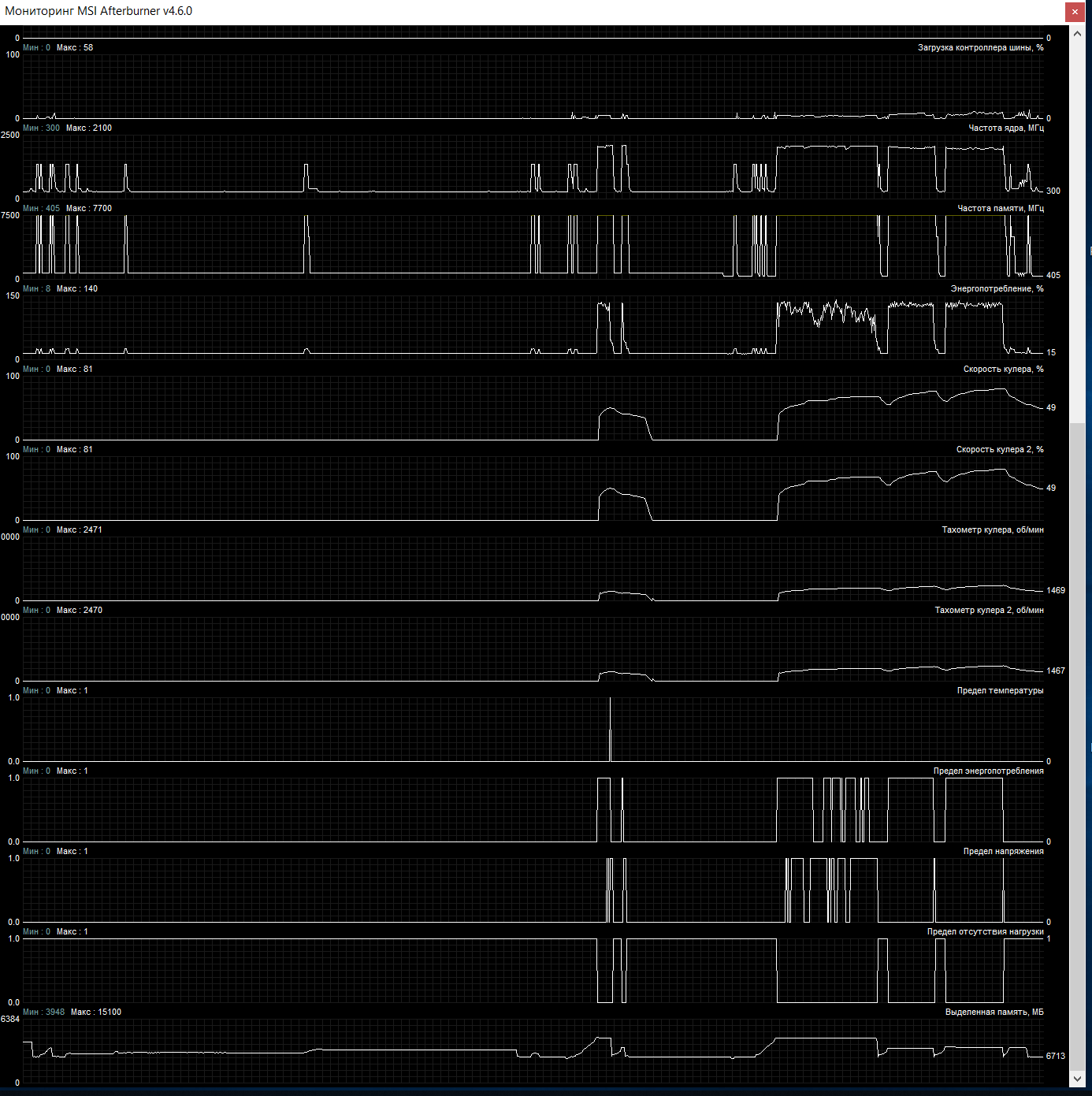1092x1096 pixels.
Task: Click the 'Мин : 3948' allocated memory value
Action: click(43, 1012)
